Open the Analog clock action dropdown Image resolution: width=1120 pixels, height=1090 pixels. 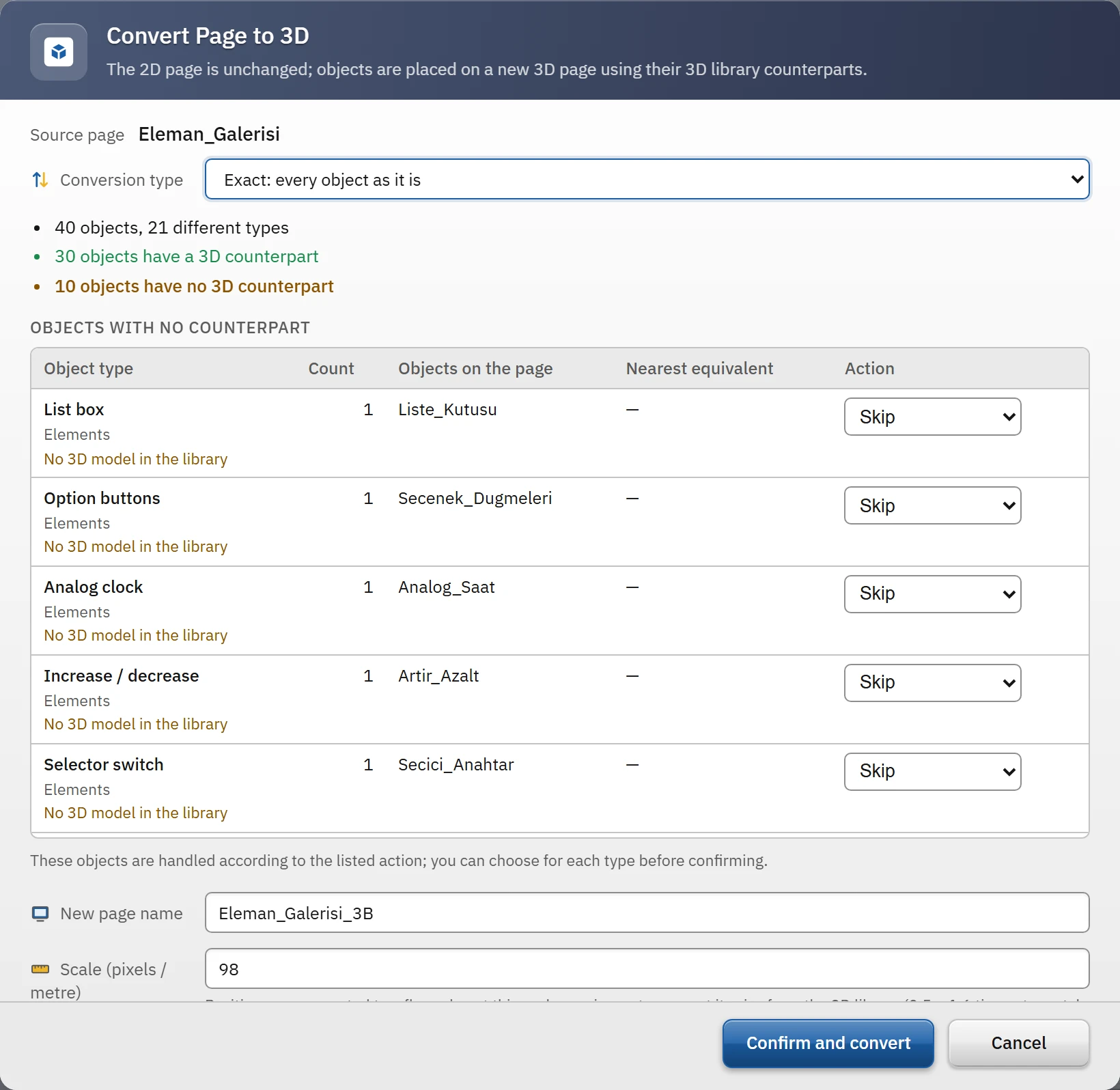tap(932, 594)
